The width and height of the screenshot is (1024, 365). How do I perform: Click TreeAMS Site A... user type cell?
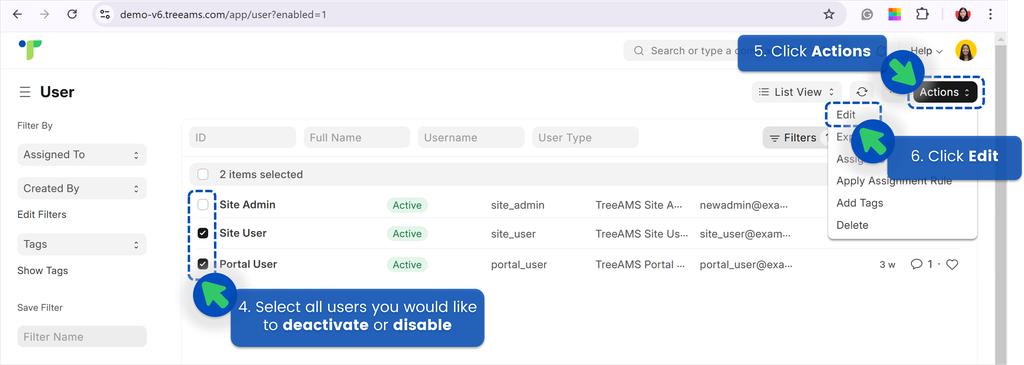[x=639, y=205]
